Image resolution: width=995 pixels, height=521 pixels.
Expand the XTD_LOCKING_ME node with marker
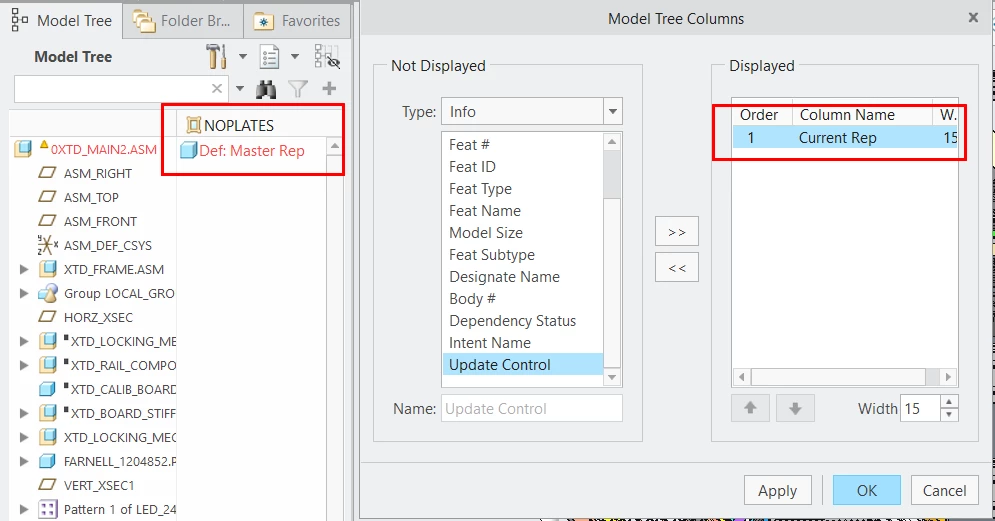pyautogui.click(x=24, y=341)
